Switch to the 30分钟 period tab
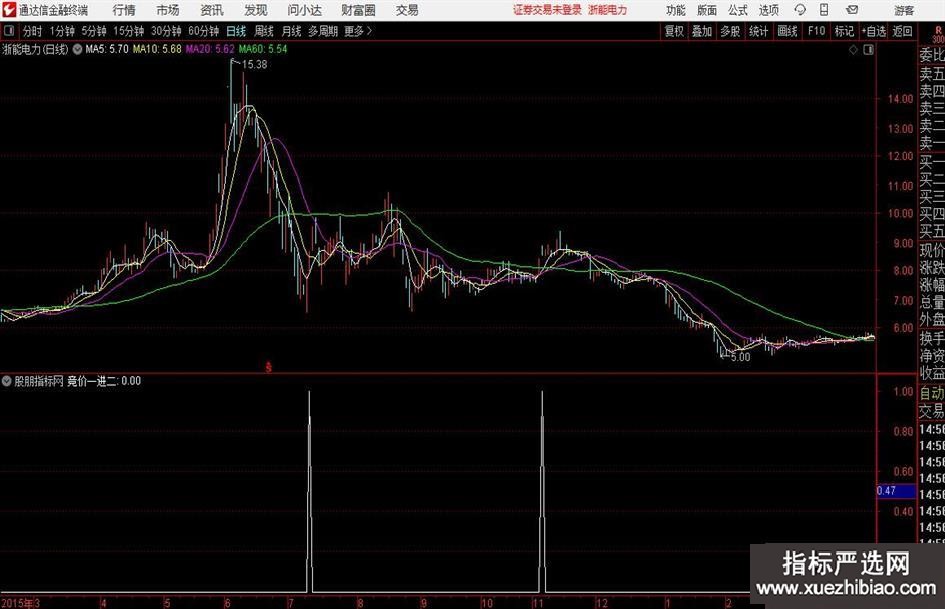This screenshot has height=609, width=945. pyautogui.click(x=166, y=31)
